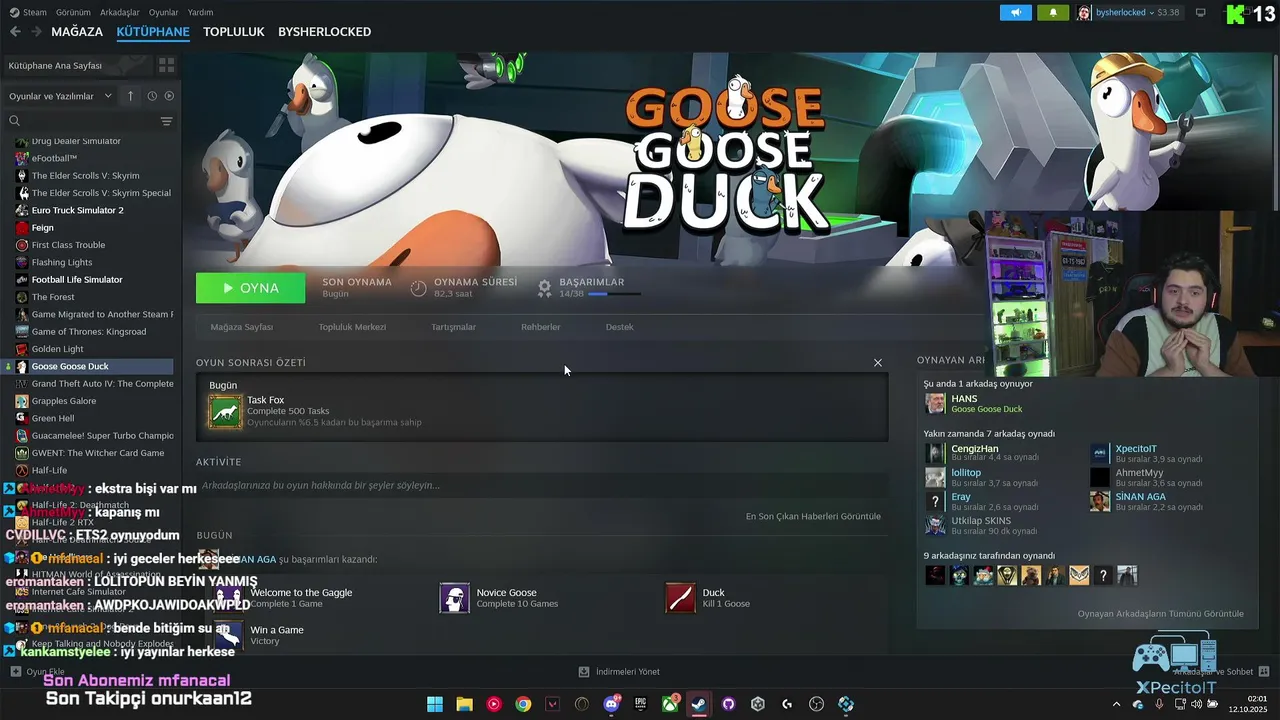Click En Son Çıkan Haberleri Görüntüle
1280x720 pixels.
[813, 516]
